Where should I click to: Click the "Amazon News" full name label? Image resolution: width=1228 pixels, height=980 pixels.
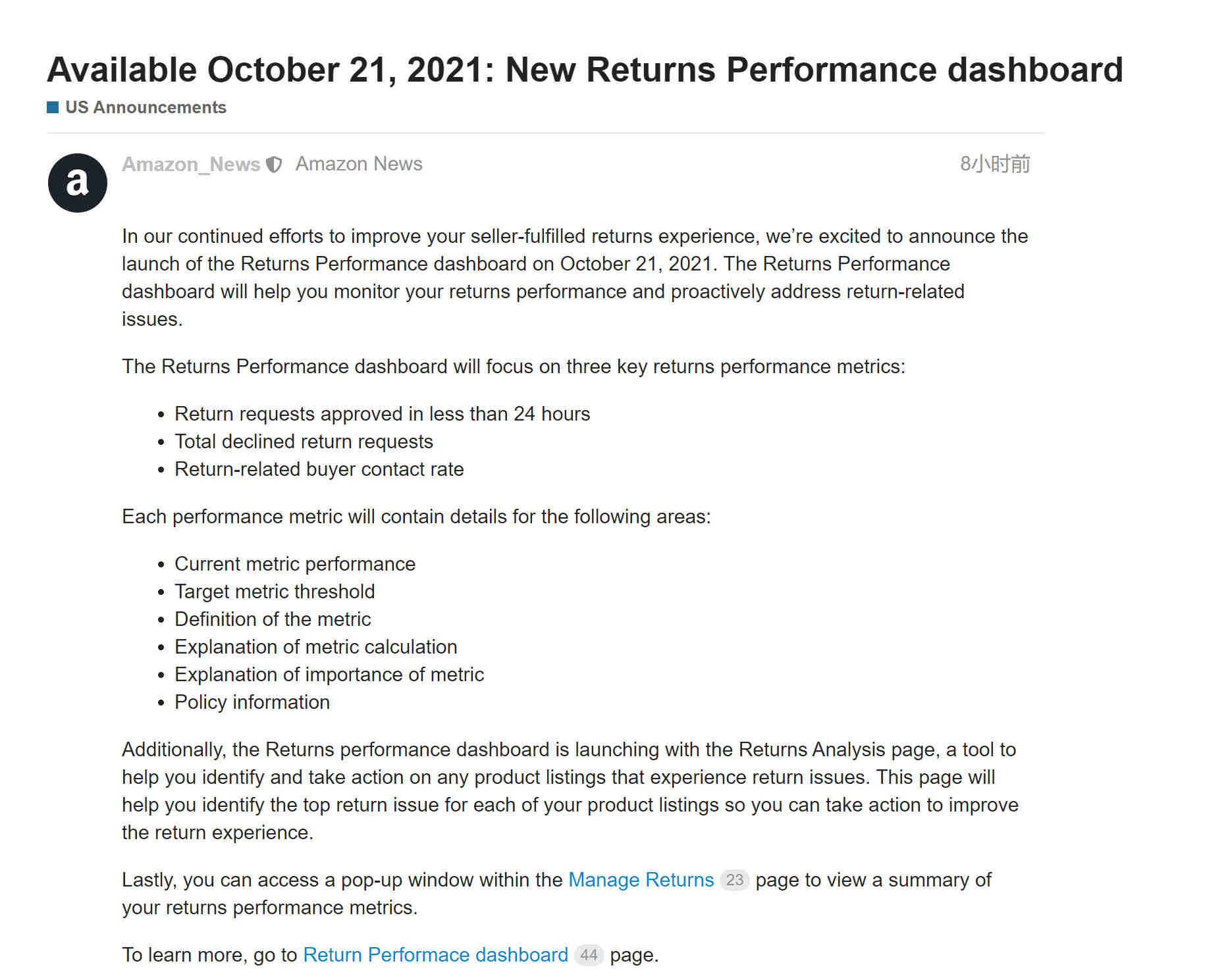(359, 163)
